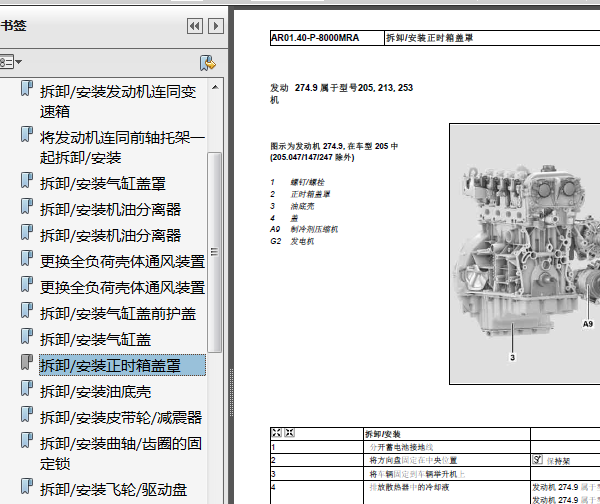This screenshot has width=600, height=504.
Task: Open bookmark 拆卸/安装发动机连同变速箱
Action: 118,101
